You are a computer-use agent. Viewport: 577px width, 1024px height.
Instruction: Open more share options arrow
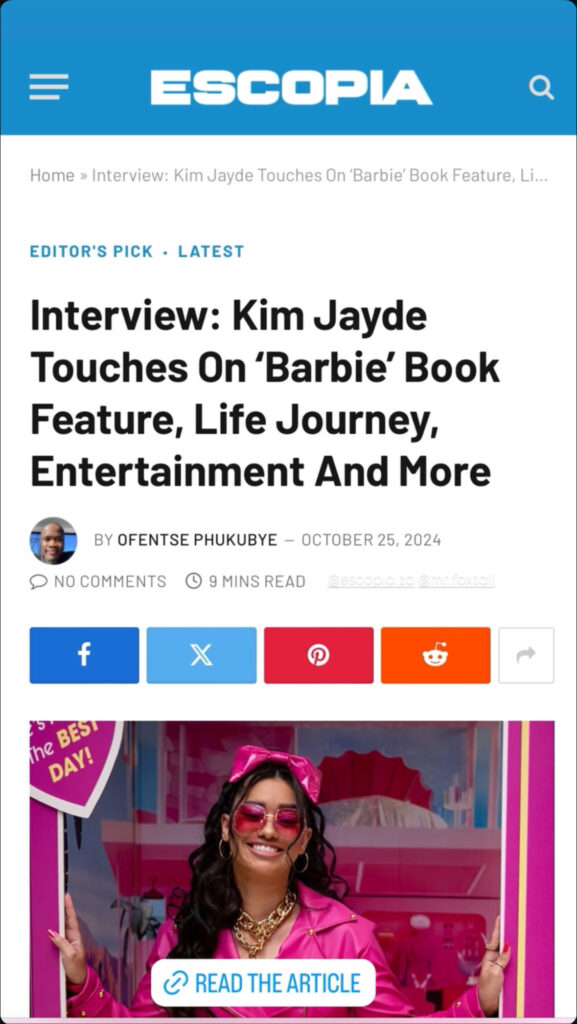526,655
